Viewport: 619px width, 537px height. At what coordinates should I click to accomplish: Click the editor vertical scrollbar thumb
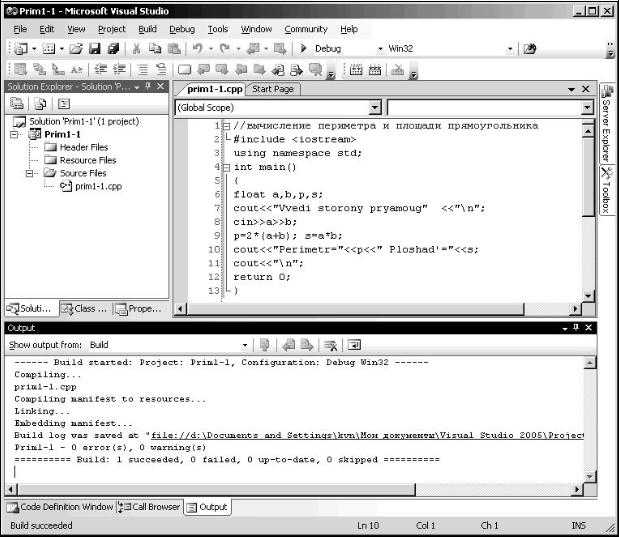pyautogui.click(x=588, y=176)
